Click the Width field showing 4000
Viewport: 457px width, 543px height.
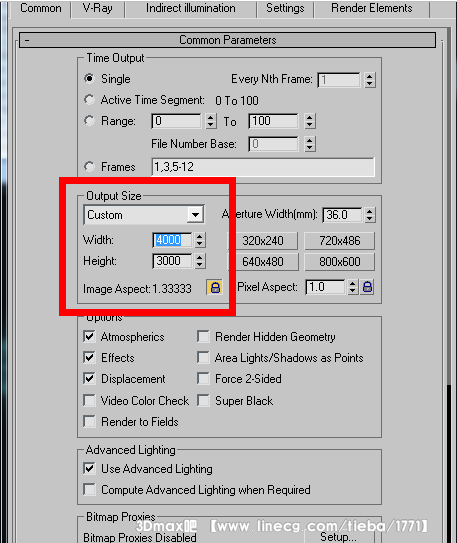(172, 240)
